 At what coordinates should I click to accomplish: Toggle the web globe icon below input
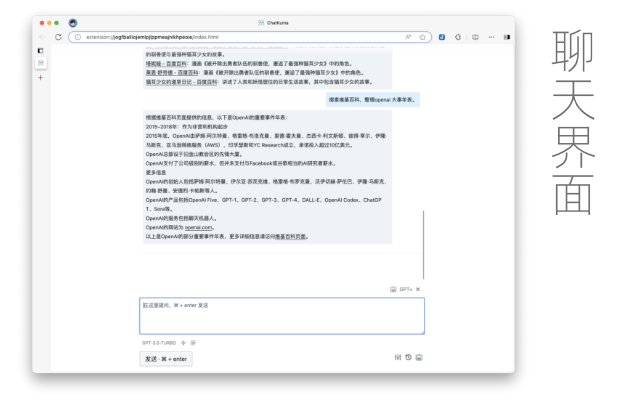click(193, 343)
